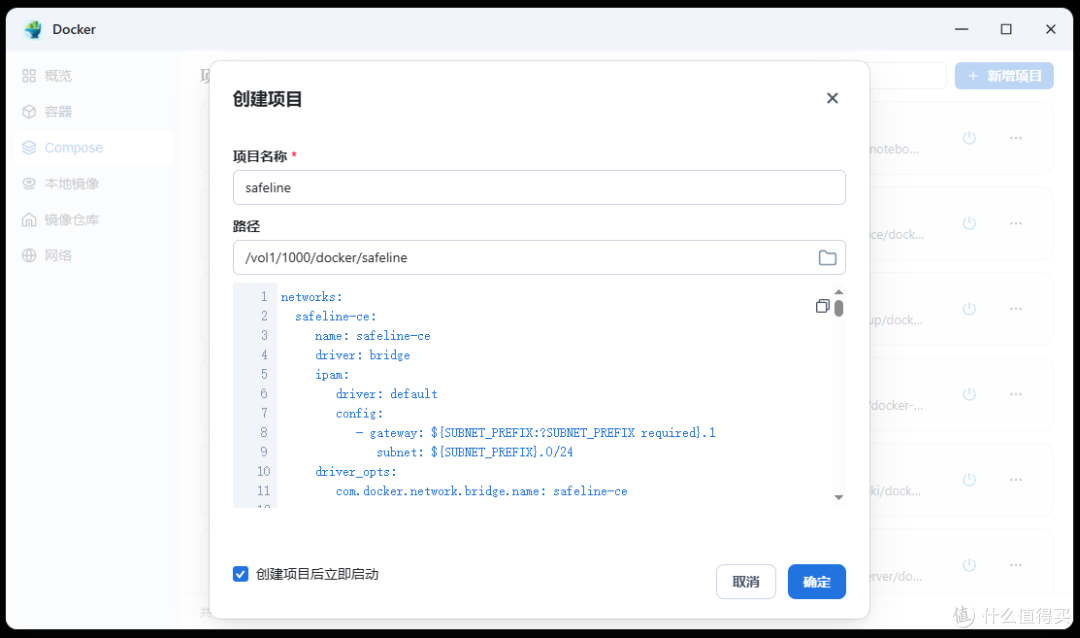Click the code editor scrollbar thumb
This screenshot has height=638, width=1080.
coord(838,308)
